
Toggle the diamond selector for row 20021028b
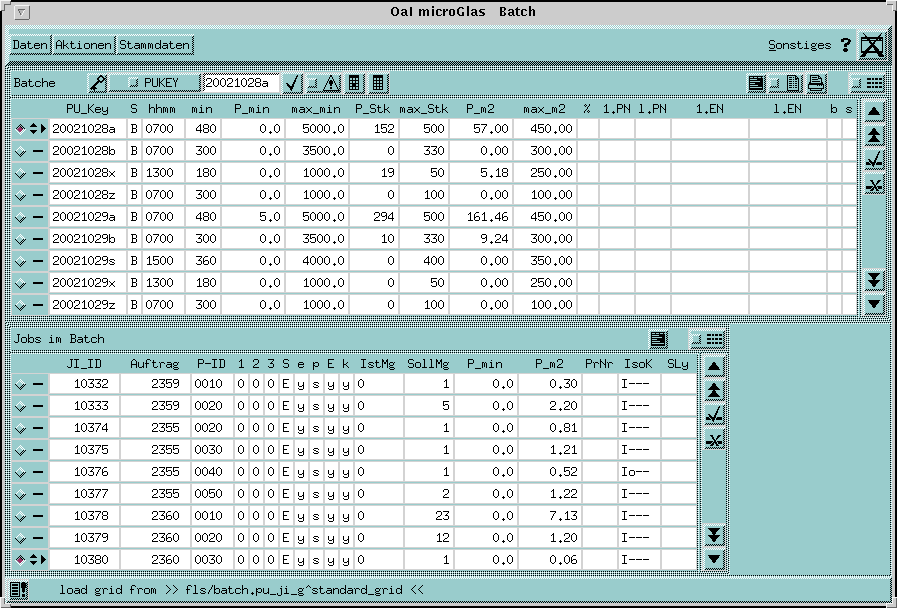click(x=20, y=150)
